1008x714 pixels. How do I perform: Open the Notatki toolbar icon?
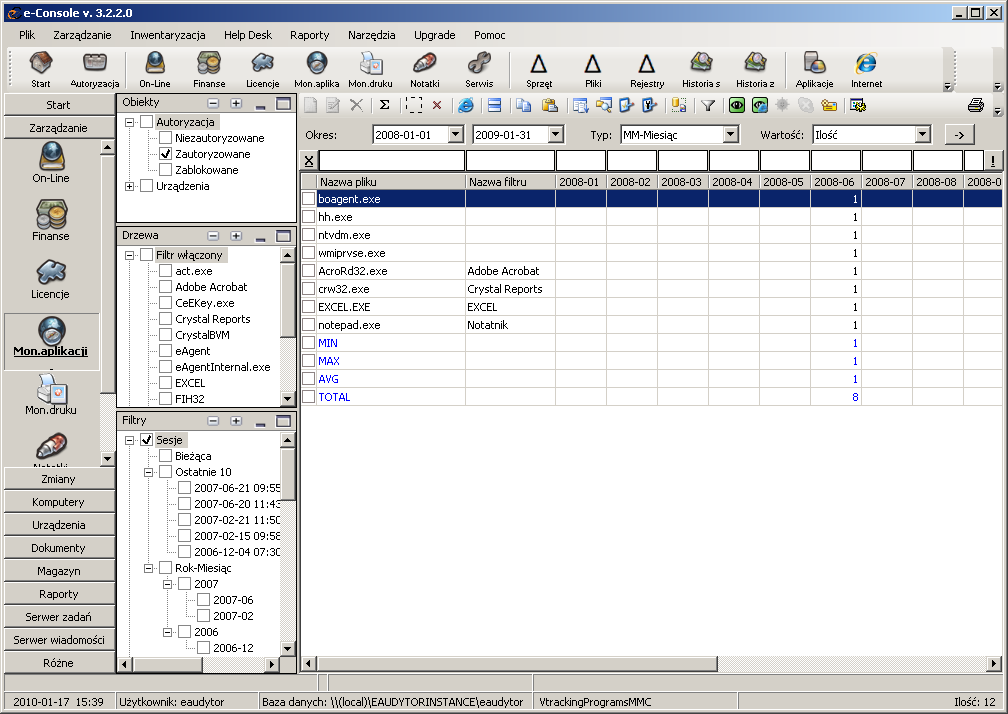click(425, 69)
